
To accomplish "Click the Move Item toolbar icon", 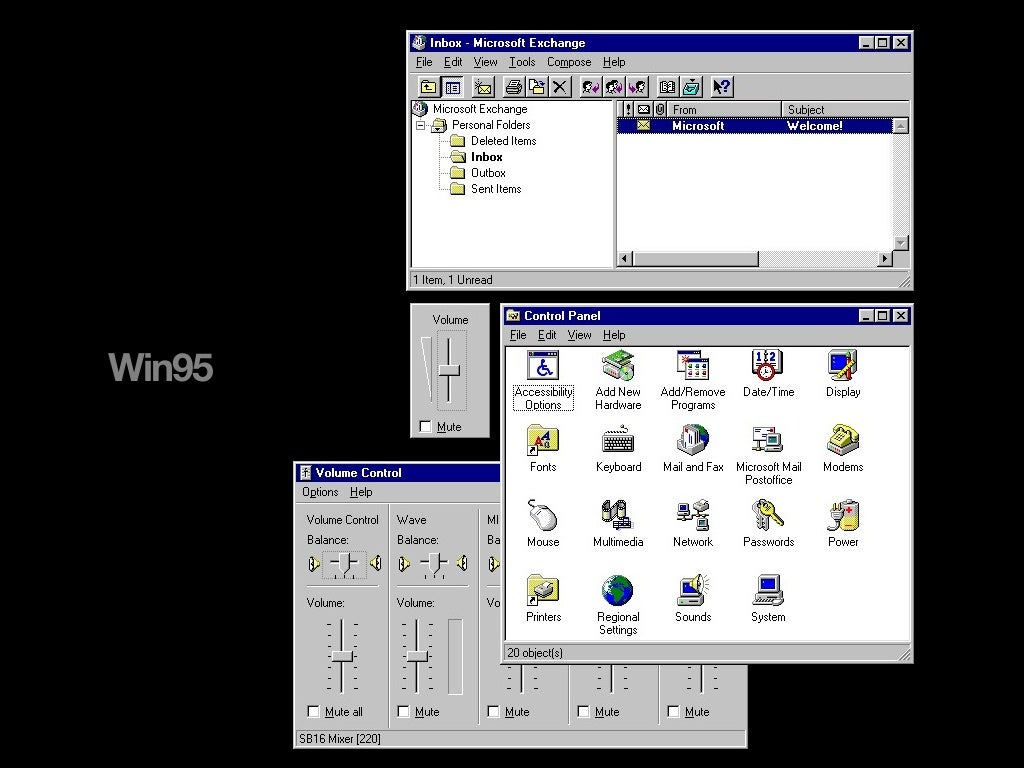I will tap(537, 87).
